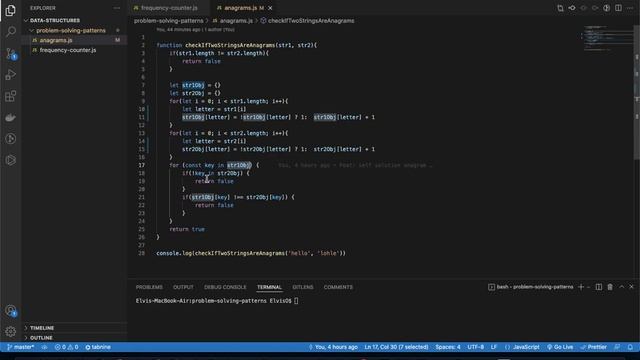Open frequency-counter.js in the file tree
Viewport: 640px width, 360px height.
[x=68, y=50]
